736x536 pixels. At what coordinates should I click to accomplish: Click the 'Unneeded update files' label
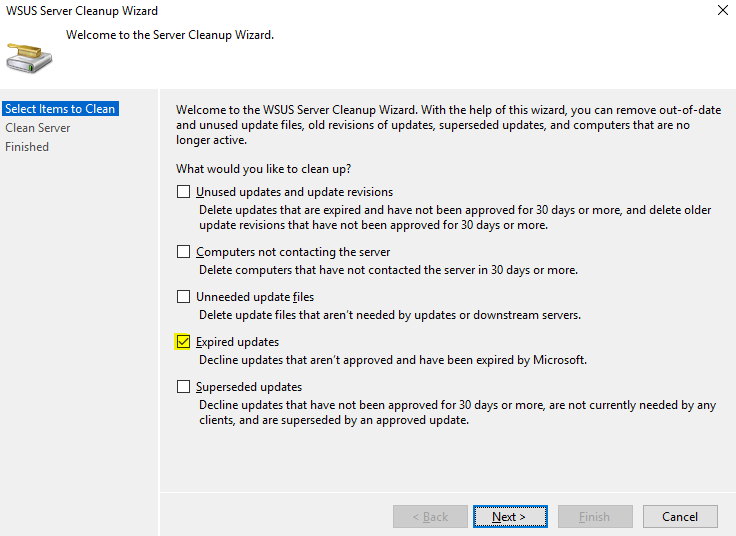(x=255, y=297)
